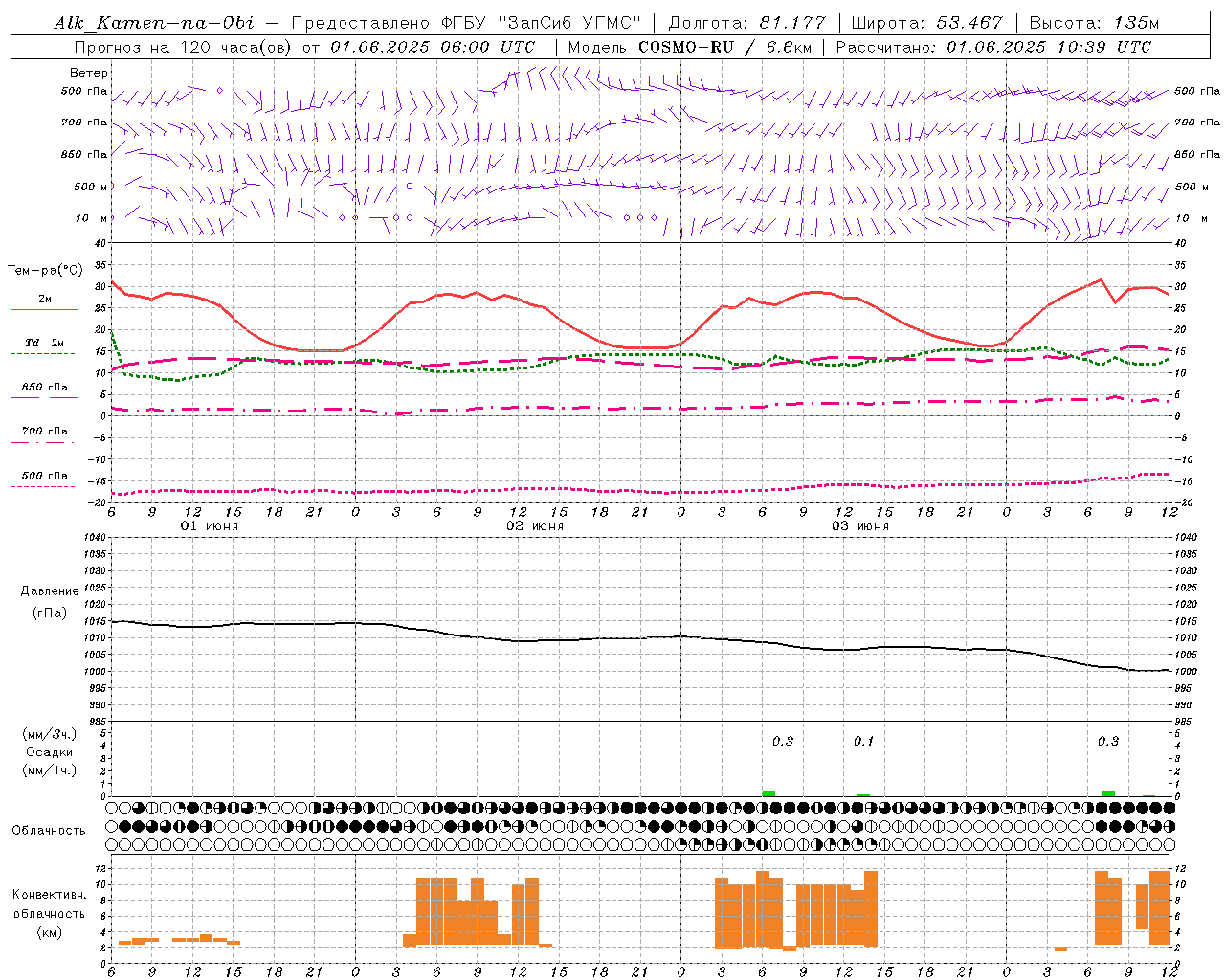Viewport: 1225px width, 980px height.
Task: Click the Рассчитано: 01.06.2025 10:39 UTC timestamp
Action: (993, 47)
